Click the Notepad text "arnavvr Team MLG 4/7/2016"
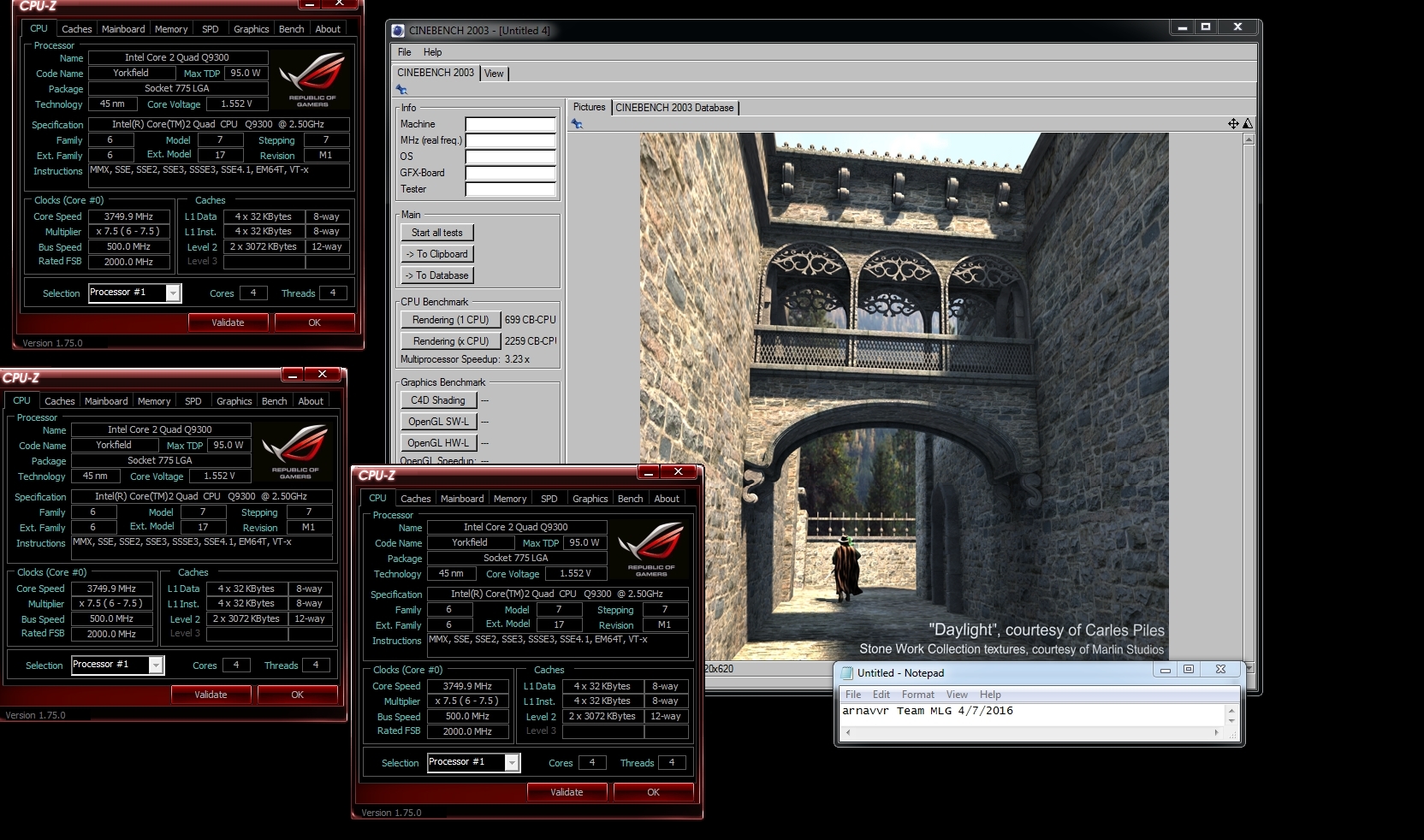 click(928, 711)
